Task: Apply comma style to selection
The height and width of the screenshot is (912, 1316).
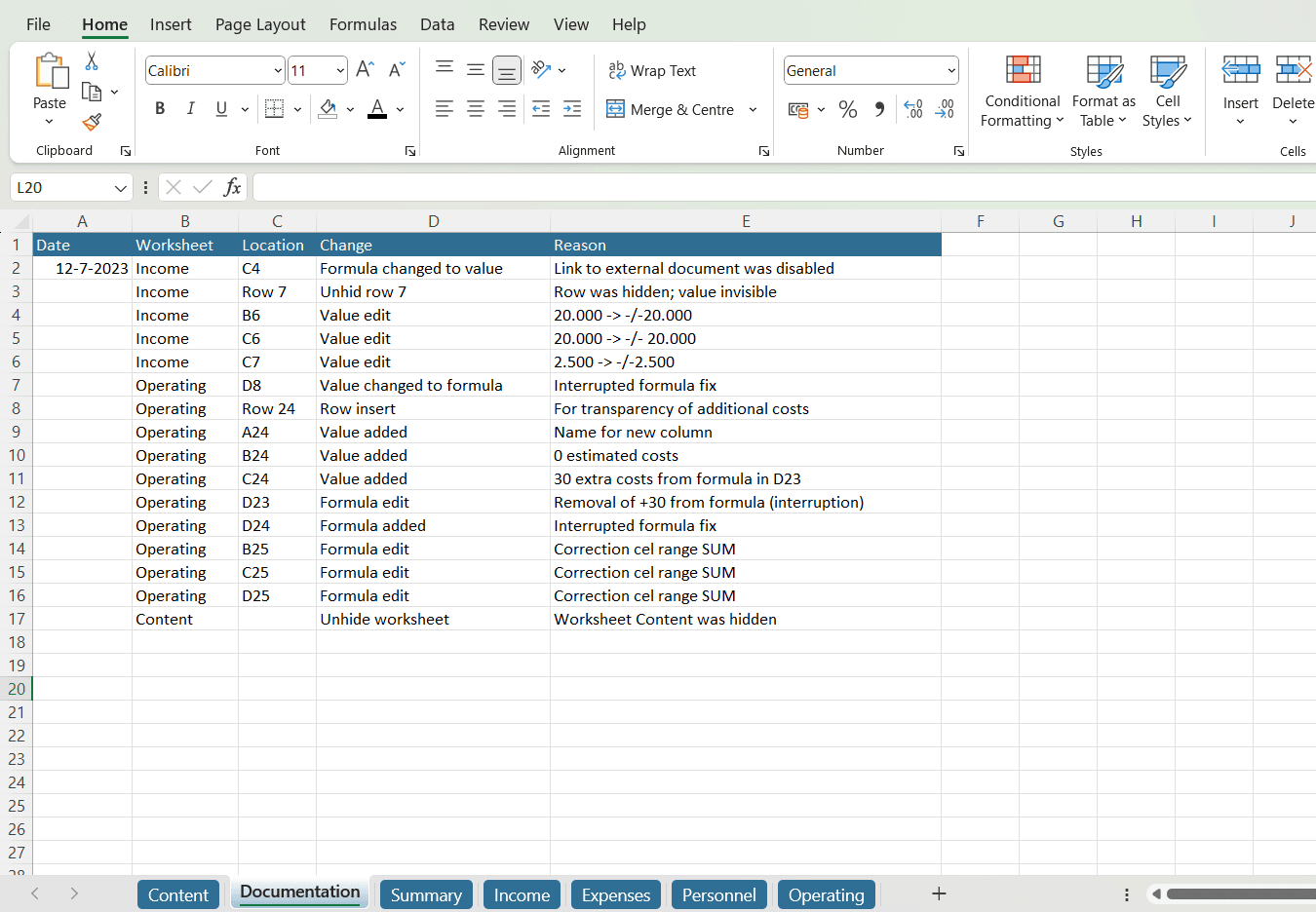Action: tap(878, 109)
